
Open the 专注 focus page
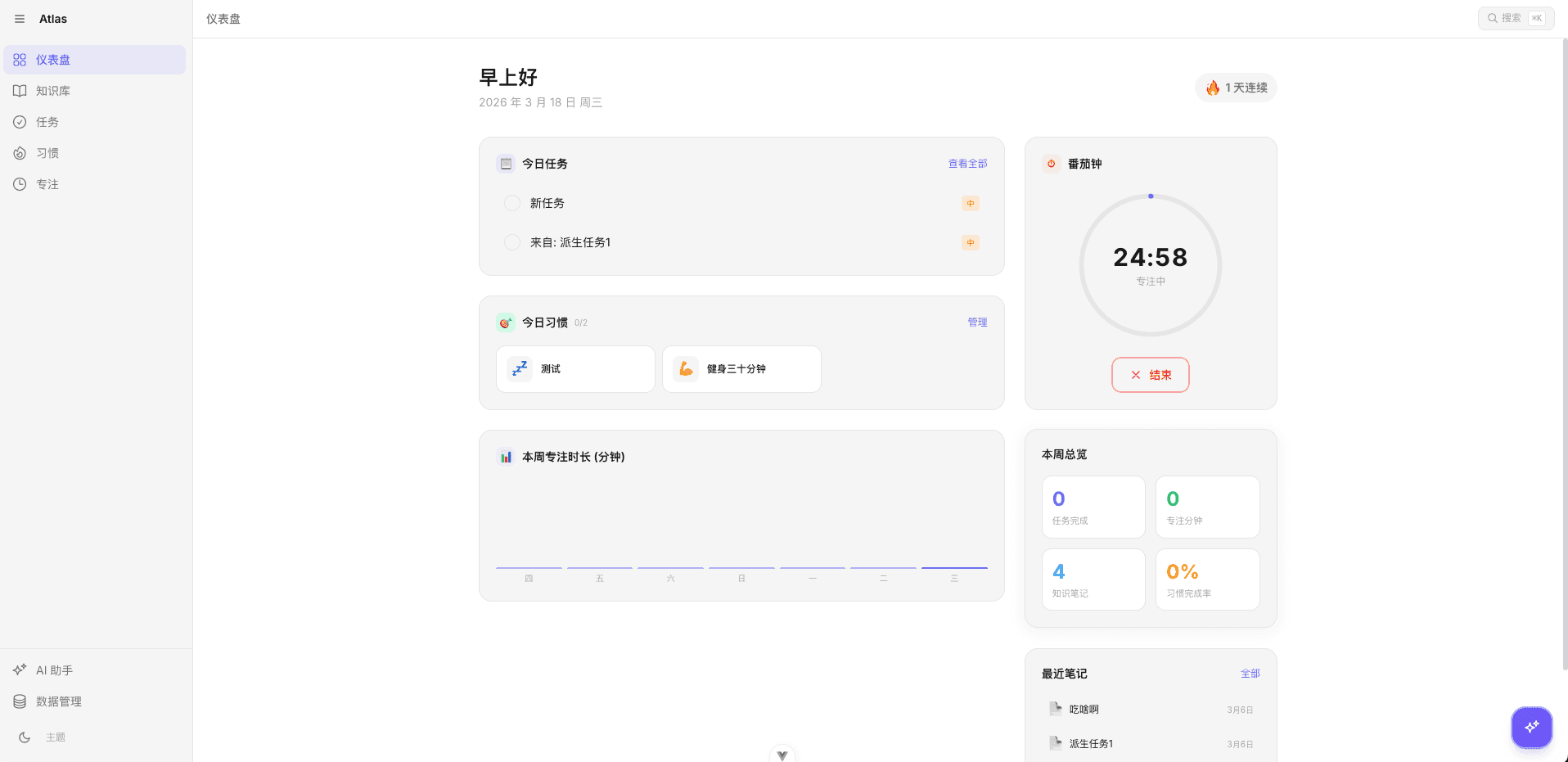point(95,184)
